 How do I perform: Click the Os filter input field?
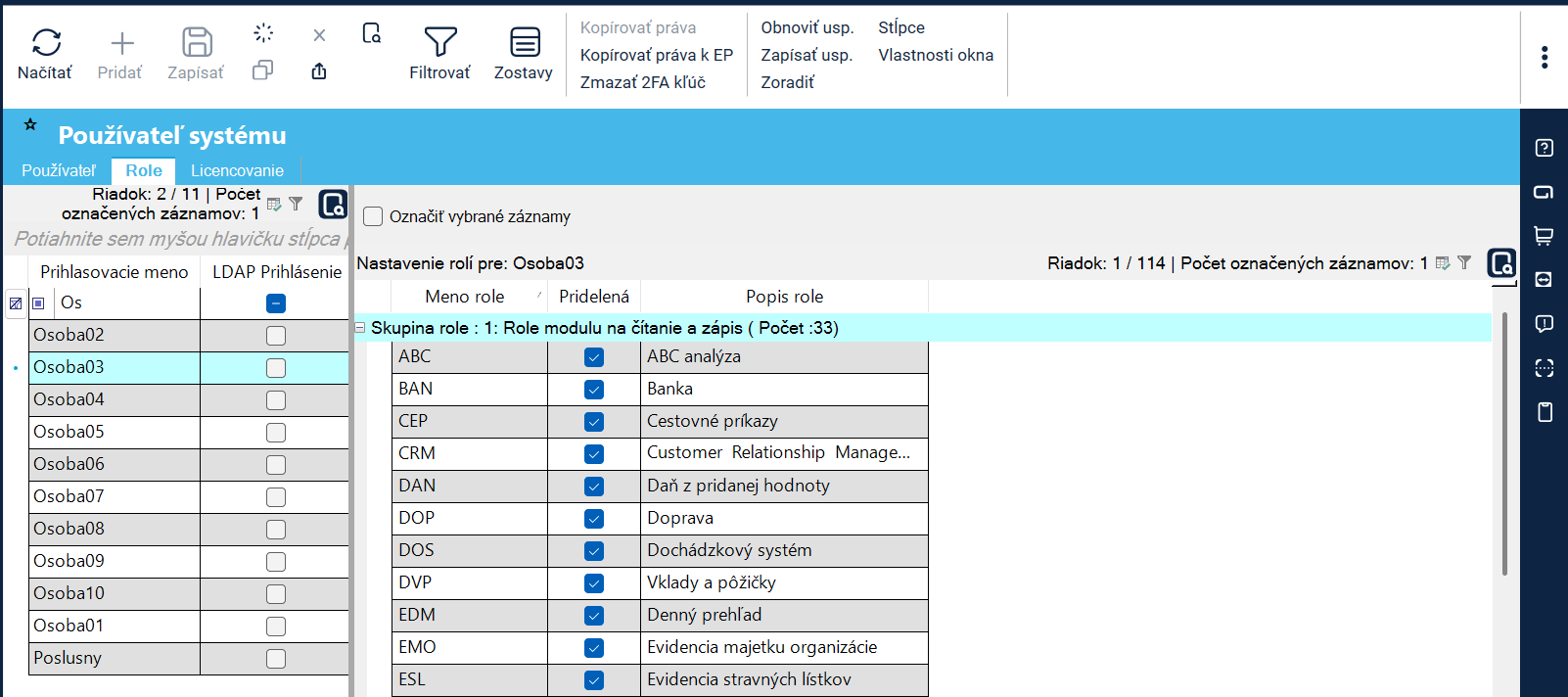point(127,303)
